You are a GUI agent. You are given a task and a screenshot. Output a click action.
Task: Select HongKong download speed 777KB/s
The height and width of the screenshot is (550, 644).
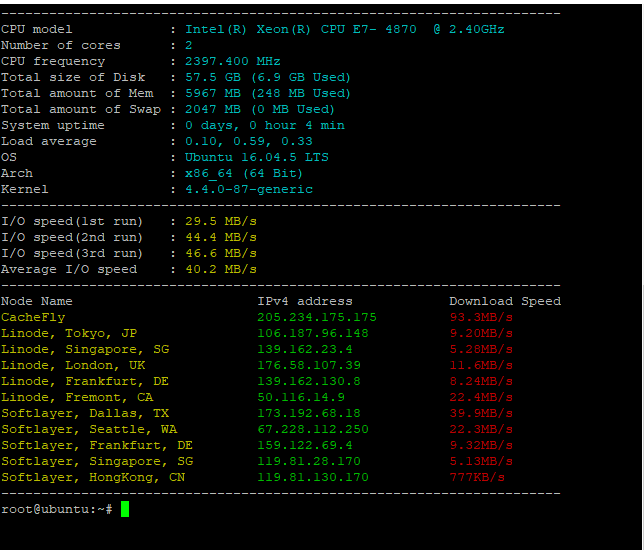coord(477,477)
